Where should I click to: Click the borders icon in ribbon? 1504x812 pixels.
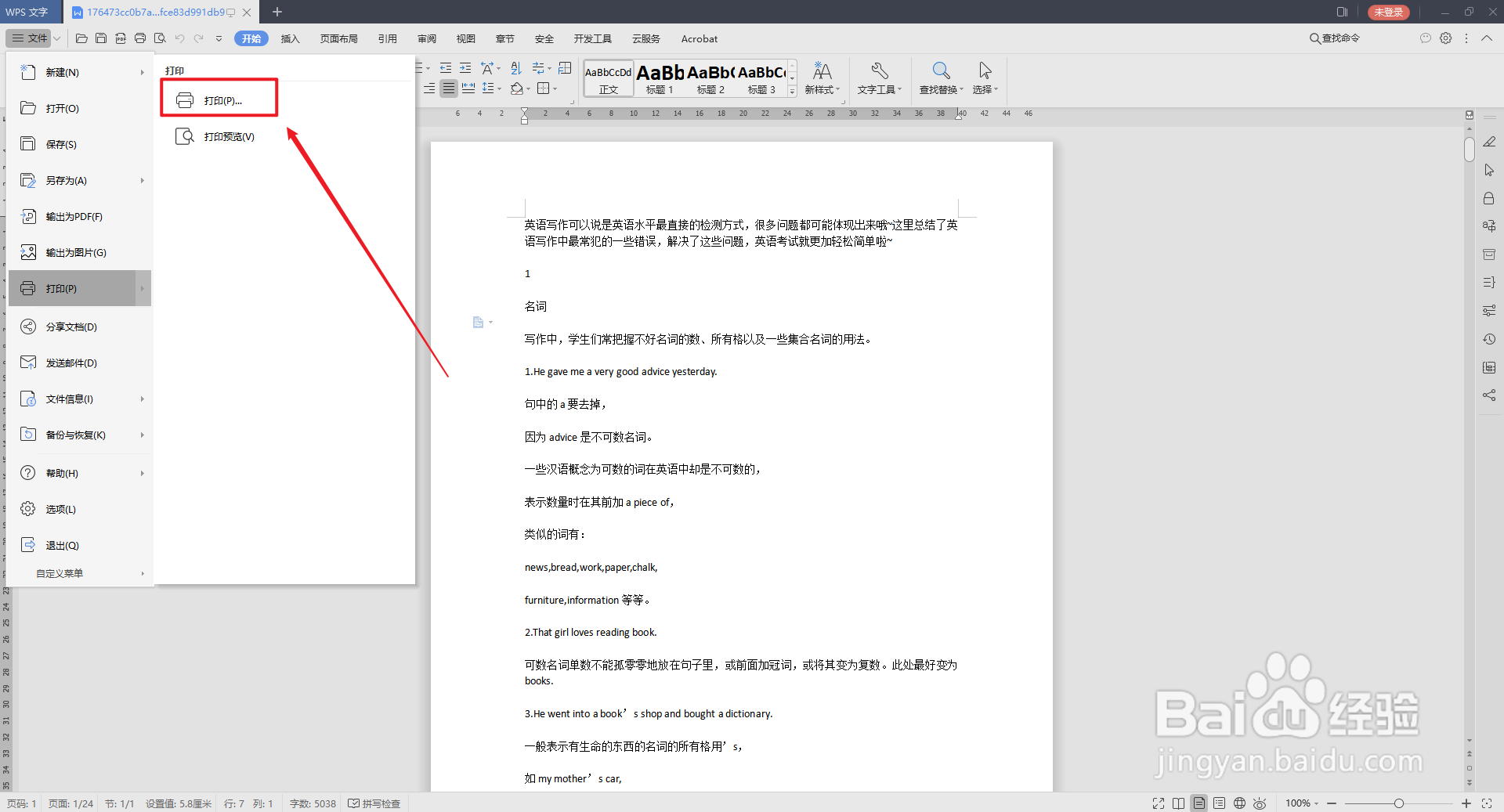pyautogui.click(x=544, y=88)
